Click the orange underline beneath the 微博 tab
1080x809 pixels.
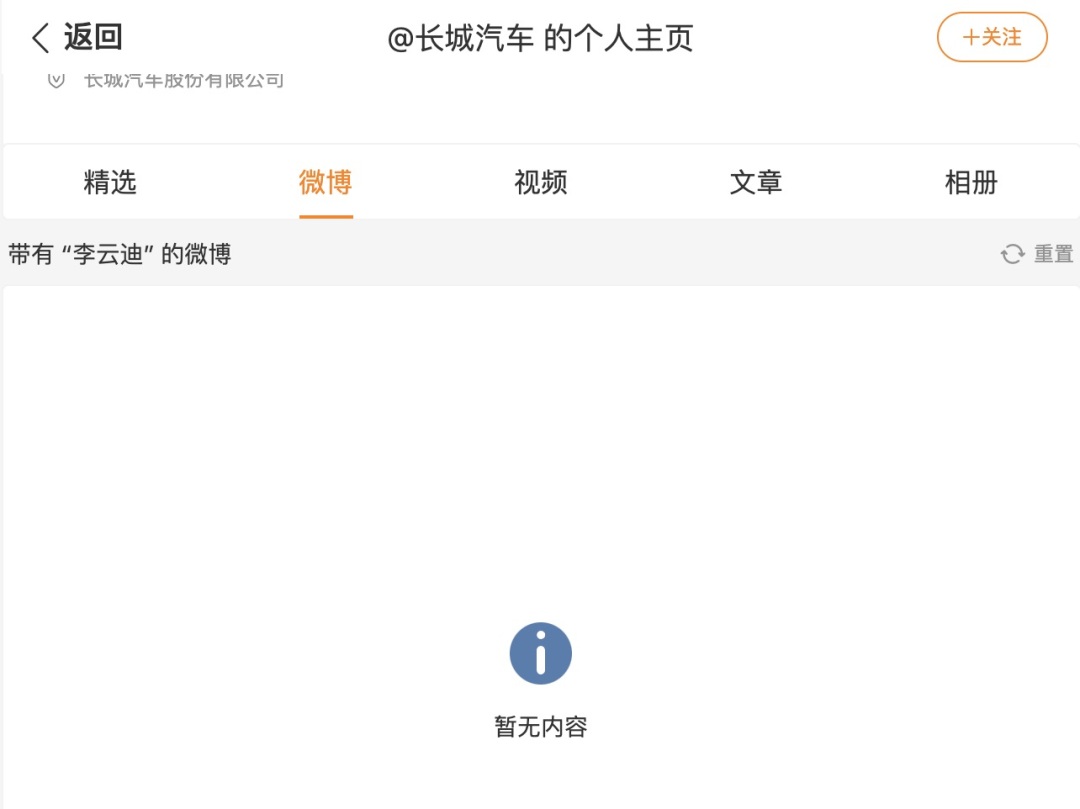pyautogui.click(x=326, y=216)
